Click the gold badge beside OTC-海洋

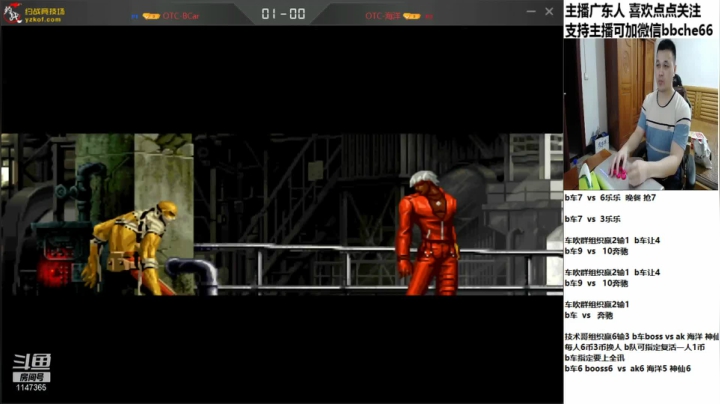pyautogui.click(x=411, y=16)
